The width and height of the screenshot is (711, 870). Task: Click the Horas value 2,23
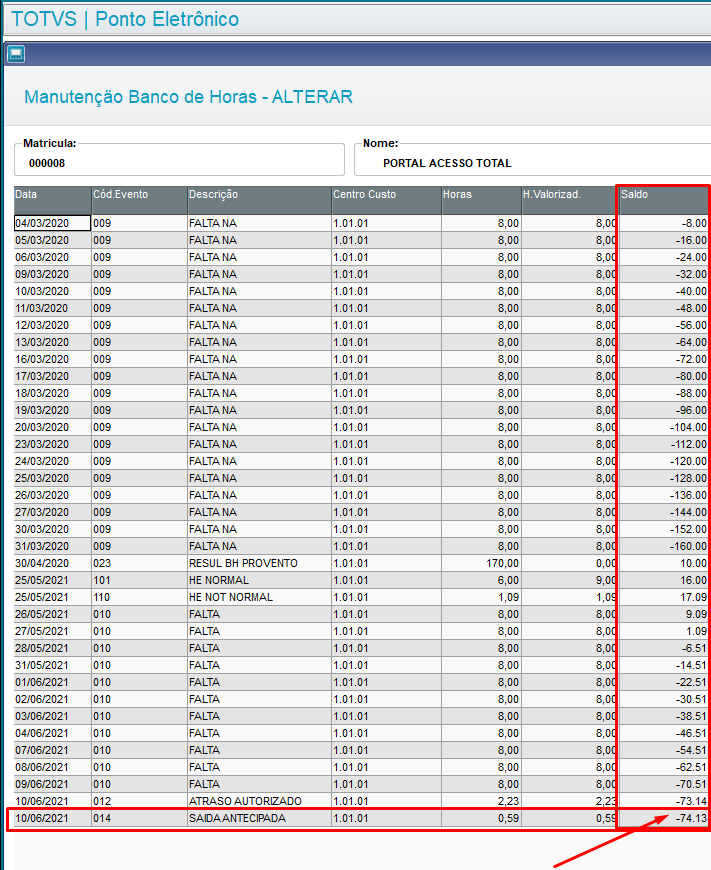tap(508, 801)
